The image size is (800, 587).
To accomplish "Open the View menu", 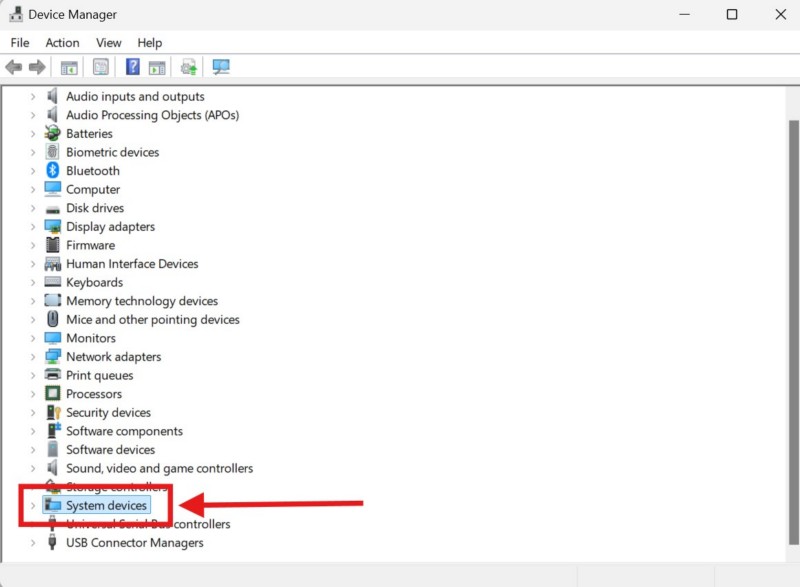I will (108, 43).
